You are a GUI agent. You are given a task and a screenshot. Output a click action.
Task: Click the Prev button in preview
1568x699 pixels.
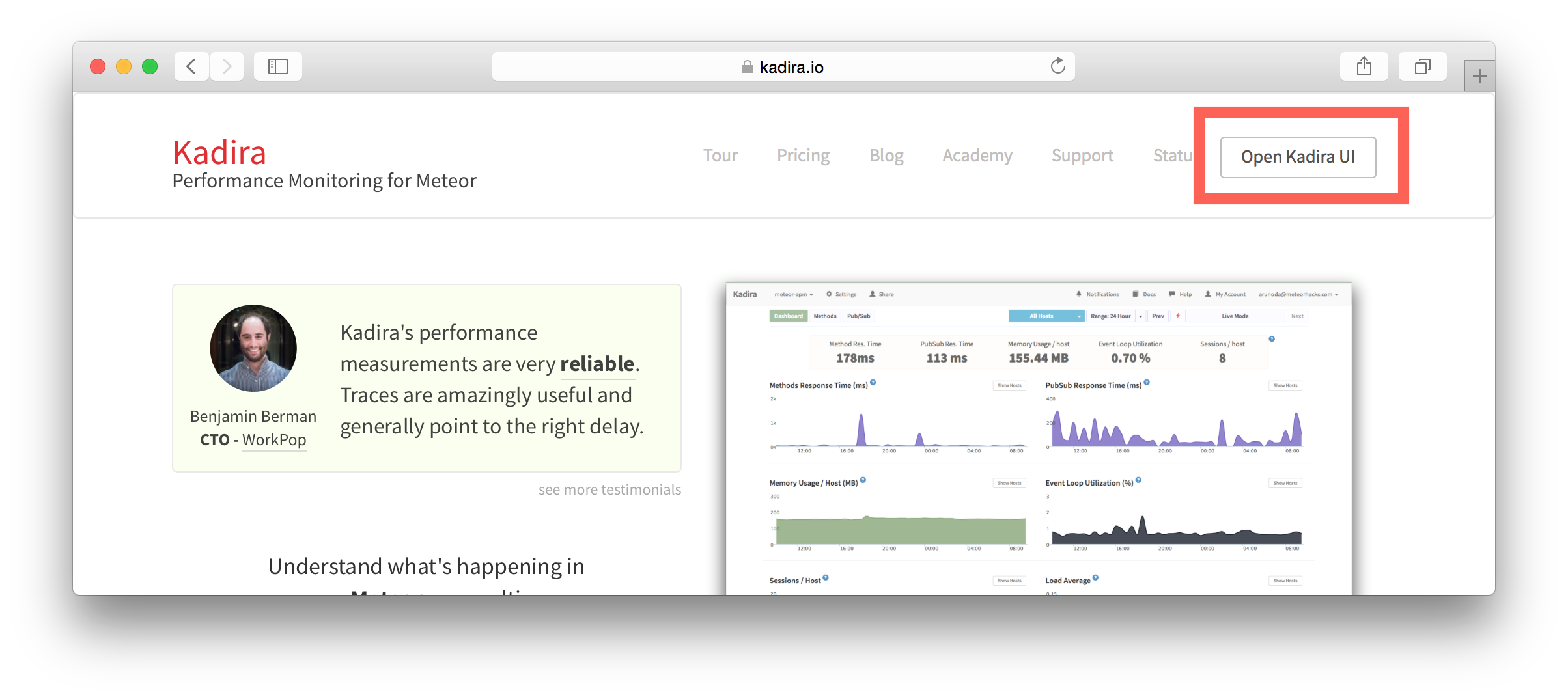pyautogui.click(x=1158, y=316)
